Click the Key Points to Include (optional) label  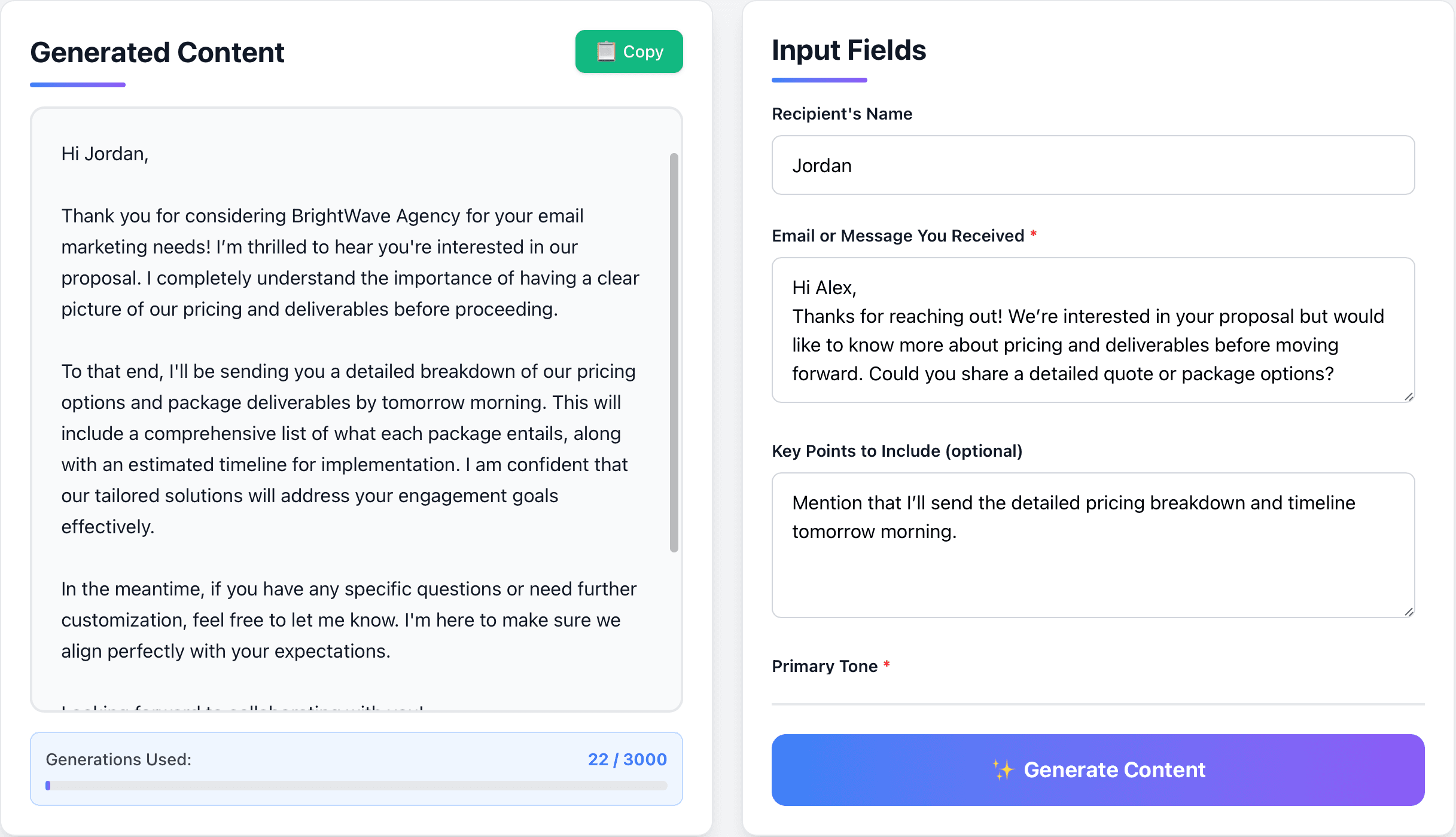(897, 451)
